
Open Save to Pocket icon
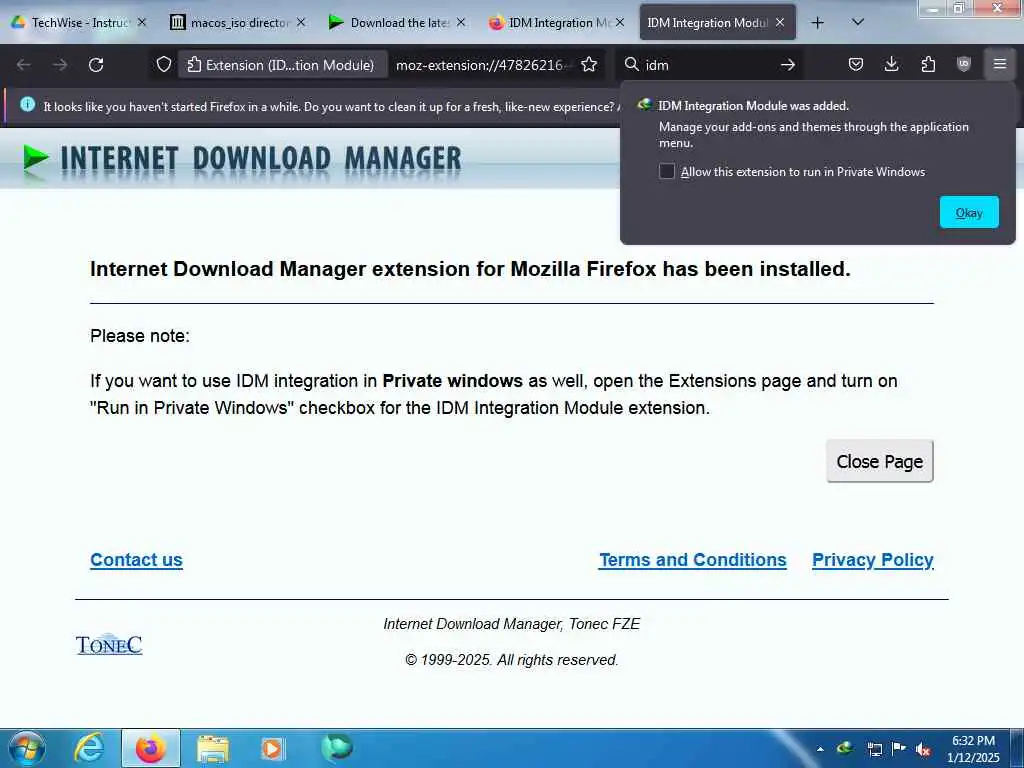[x=856, y=65]
